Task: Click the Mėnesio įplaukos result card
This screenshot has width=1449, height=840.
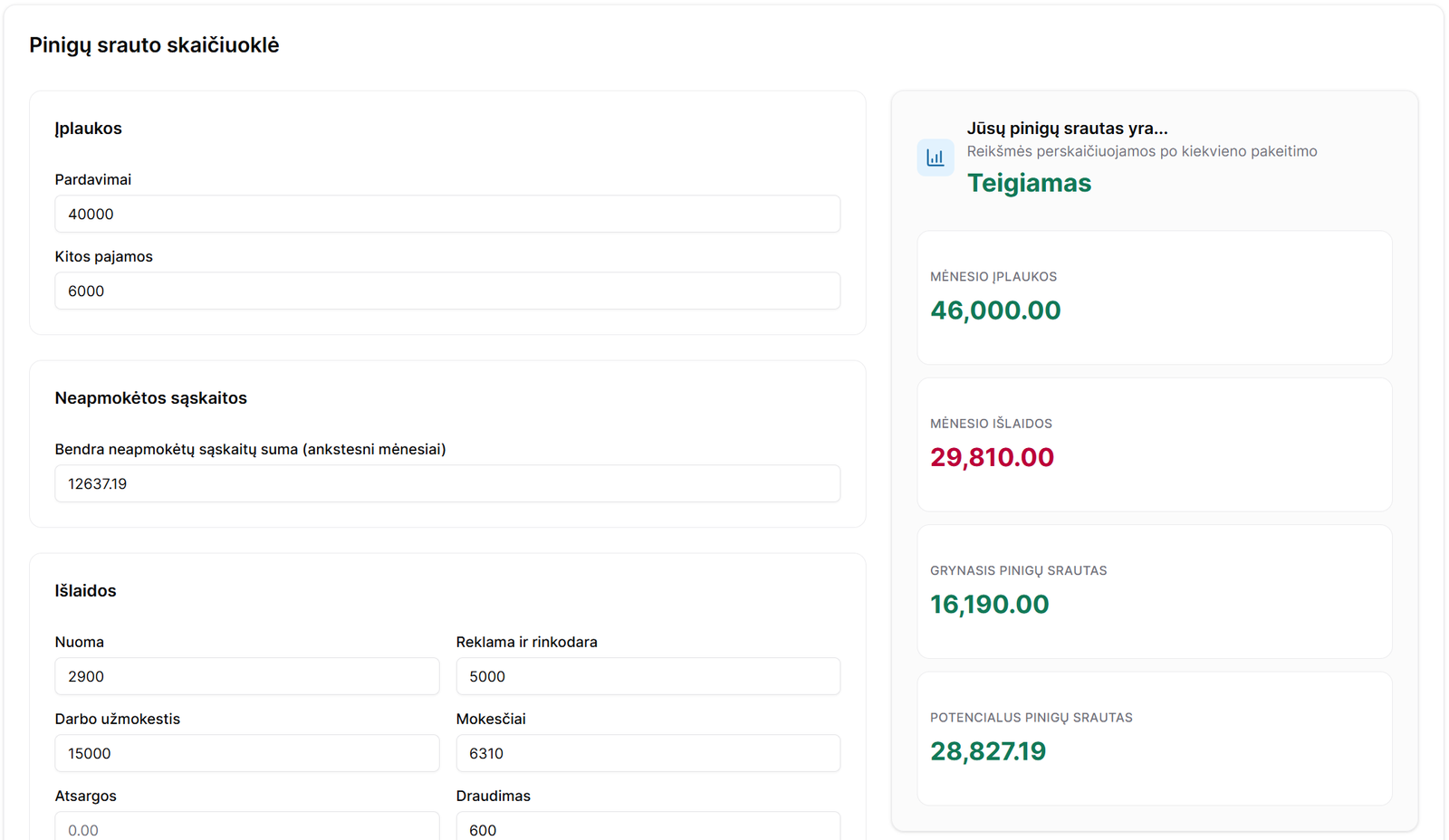Action: pos(1154,298)
